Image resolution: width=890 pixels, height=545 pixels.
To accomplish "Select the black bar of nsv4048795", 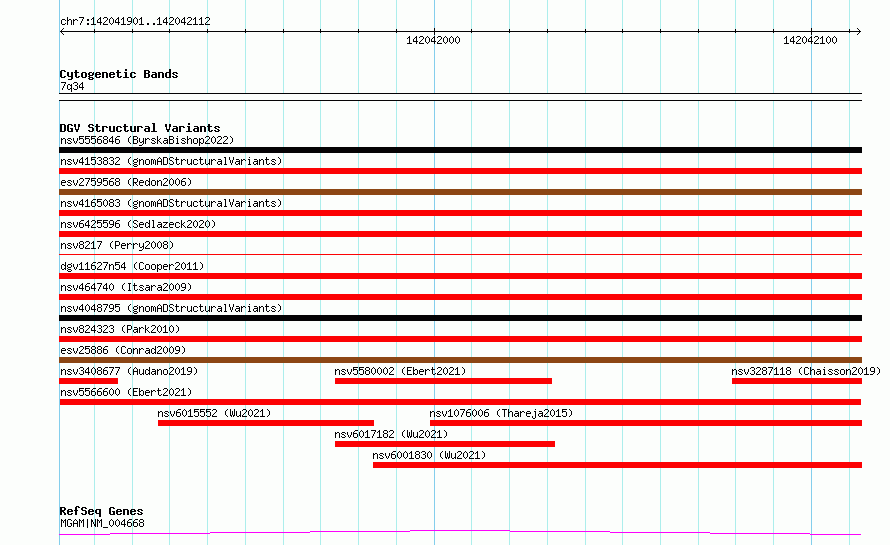I will 460,318.
